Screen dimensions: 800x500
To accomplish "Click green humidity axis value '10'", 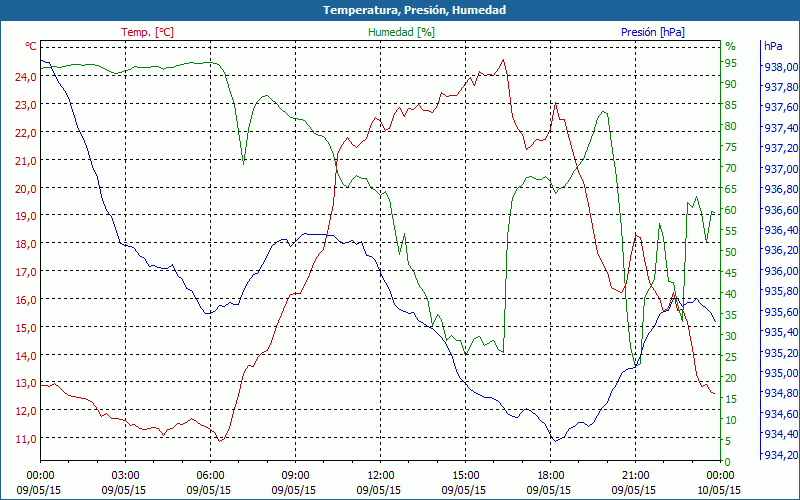I will click(x=731, y=419).
